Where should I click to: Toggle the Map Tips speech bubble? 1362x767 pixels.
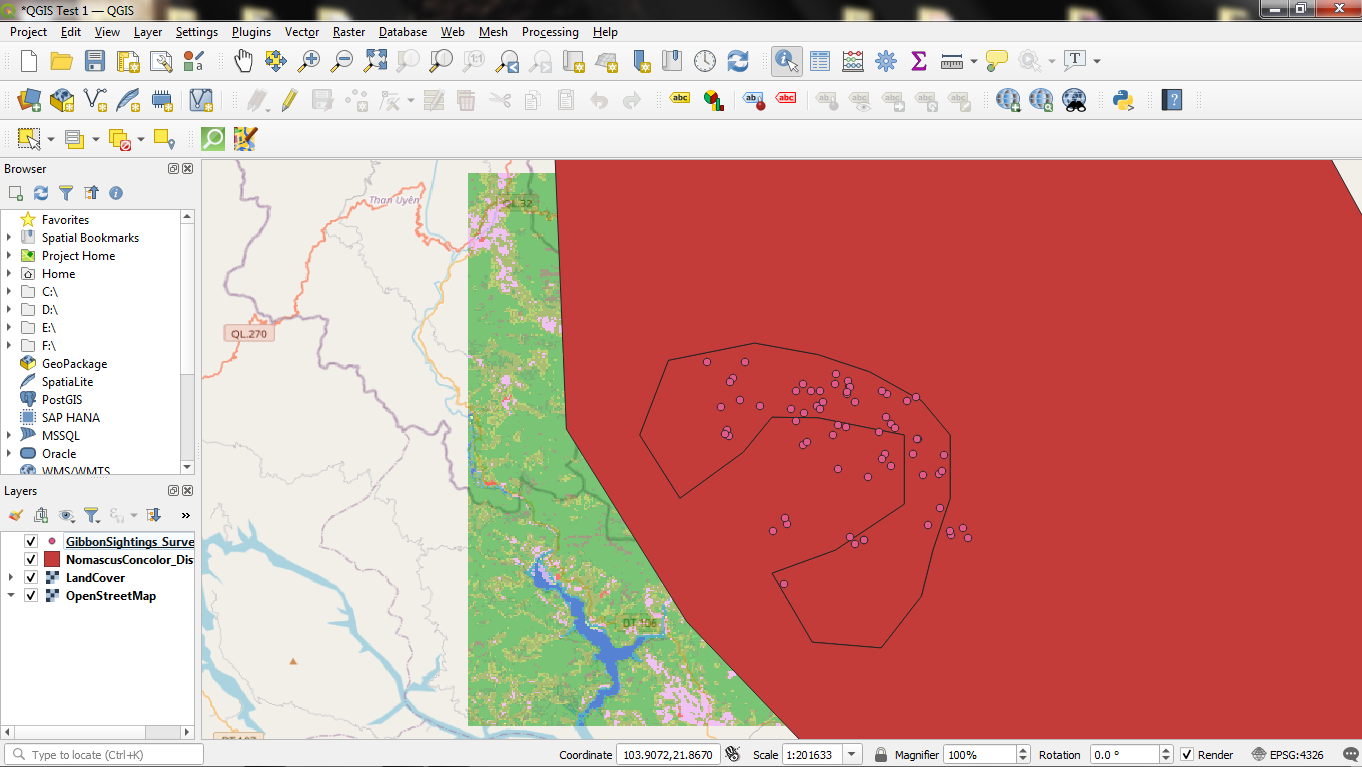tap(997, 61)
